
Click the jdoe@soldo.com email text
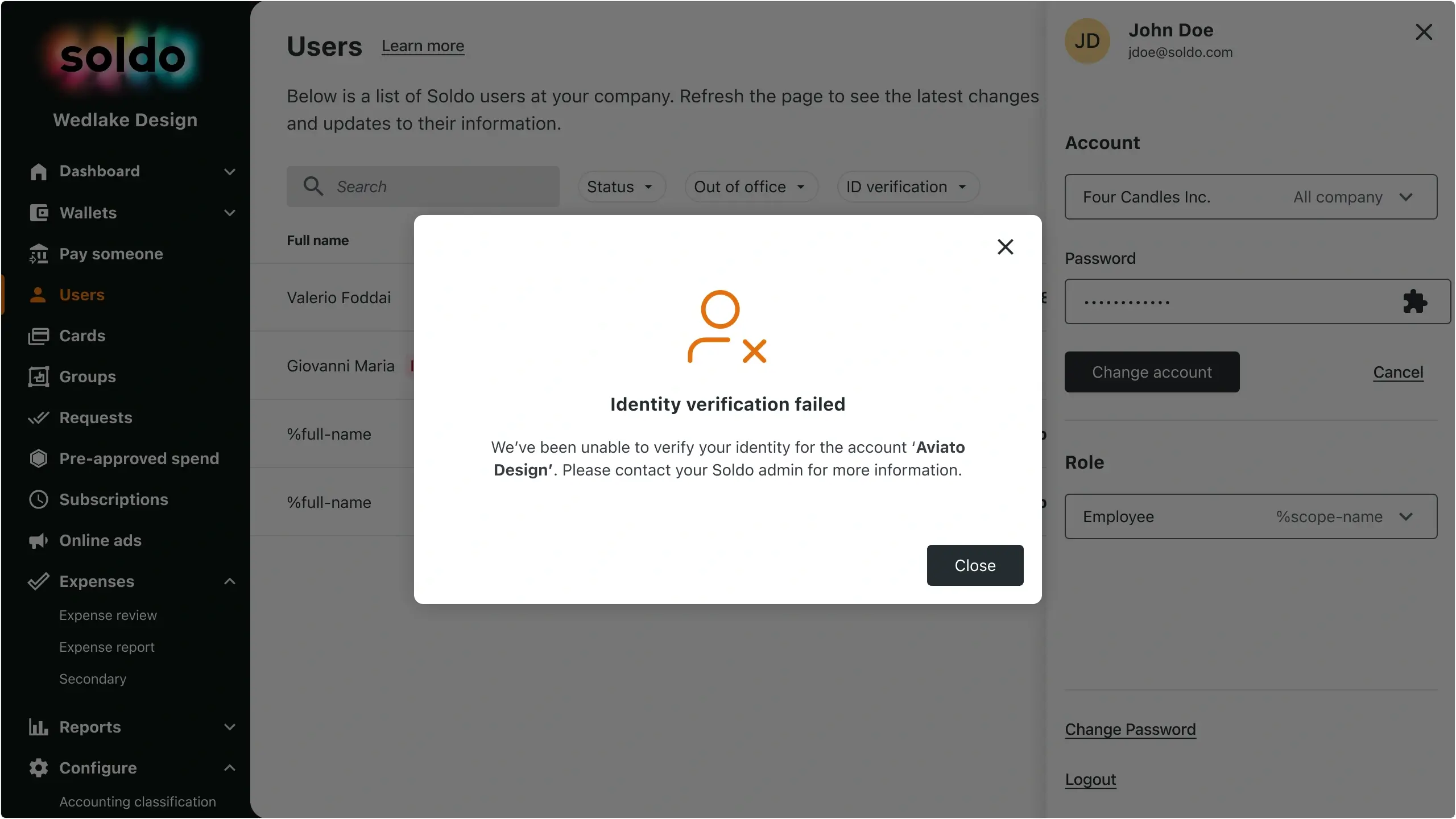1180,52
